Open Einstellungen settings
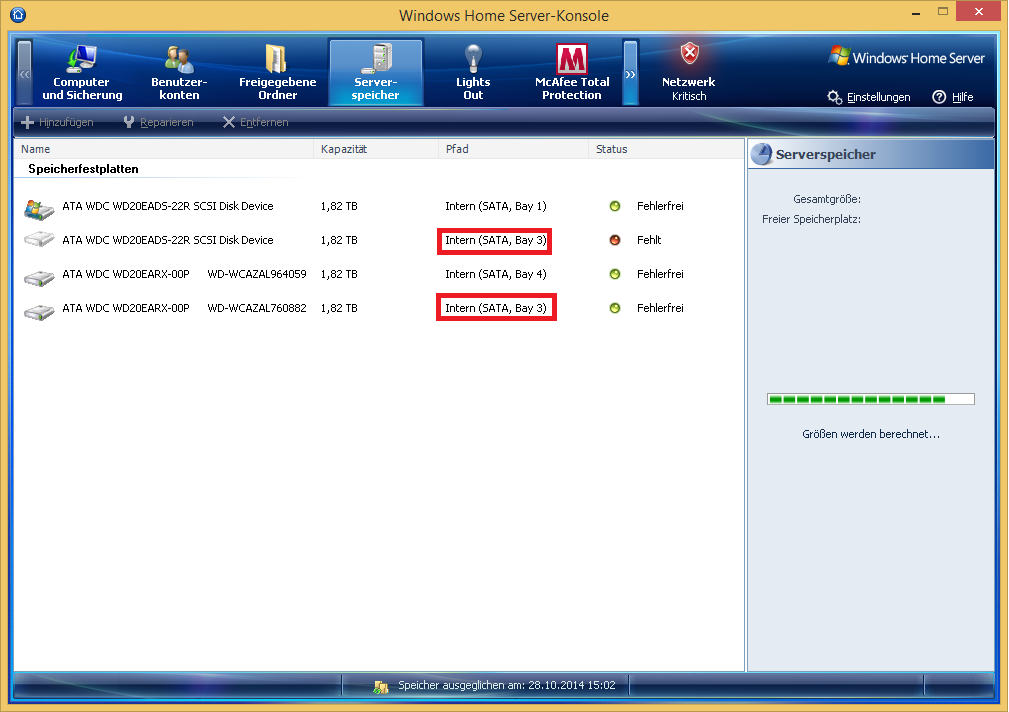 point(869,97)
